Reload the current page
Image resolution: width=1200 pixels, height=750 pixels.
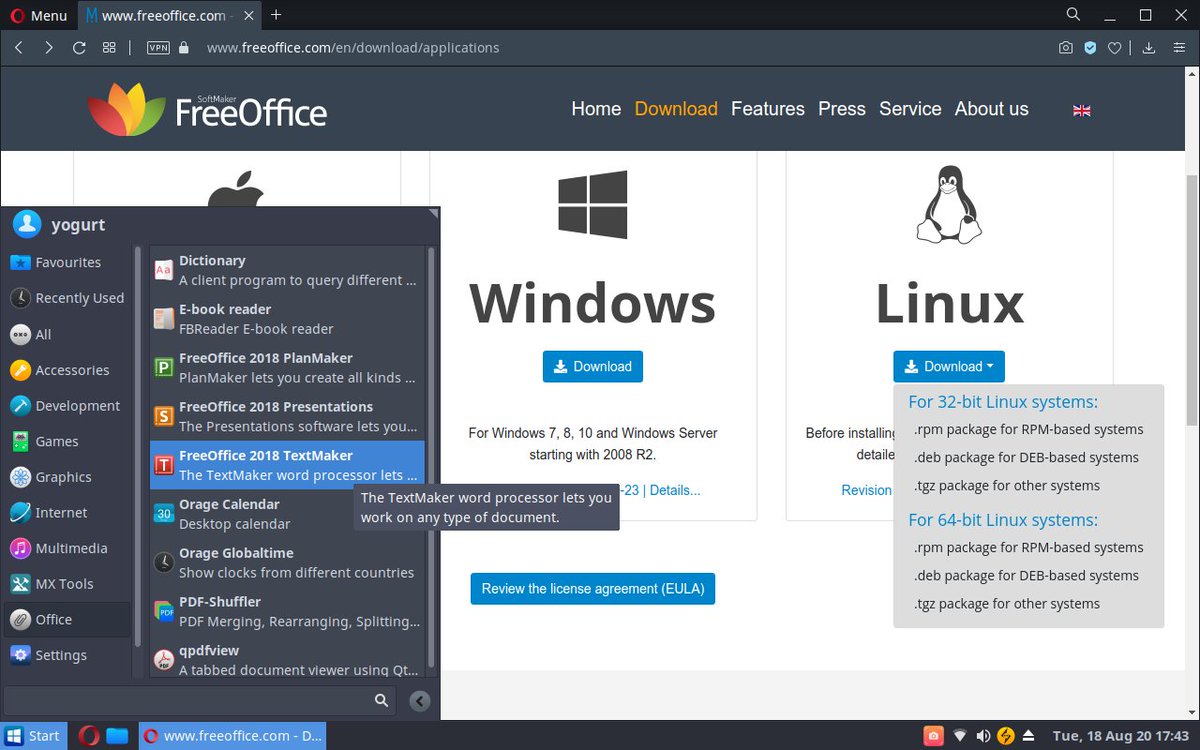[79, 47]
